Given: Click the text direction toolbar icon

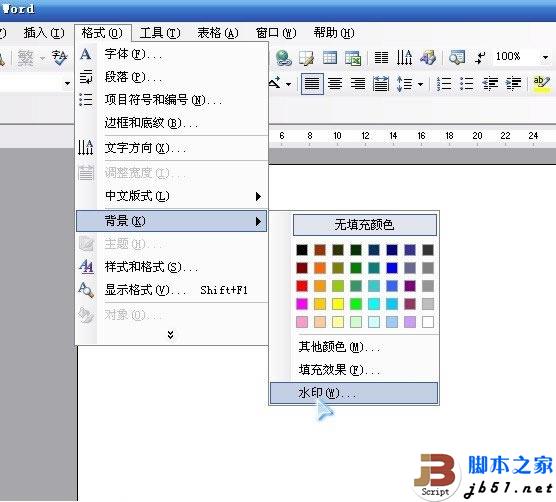Looking at the screenshot, I should tap(404, 57).
